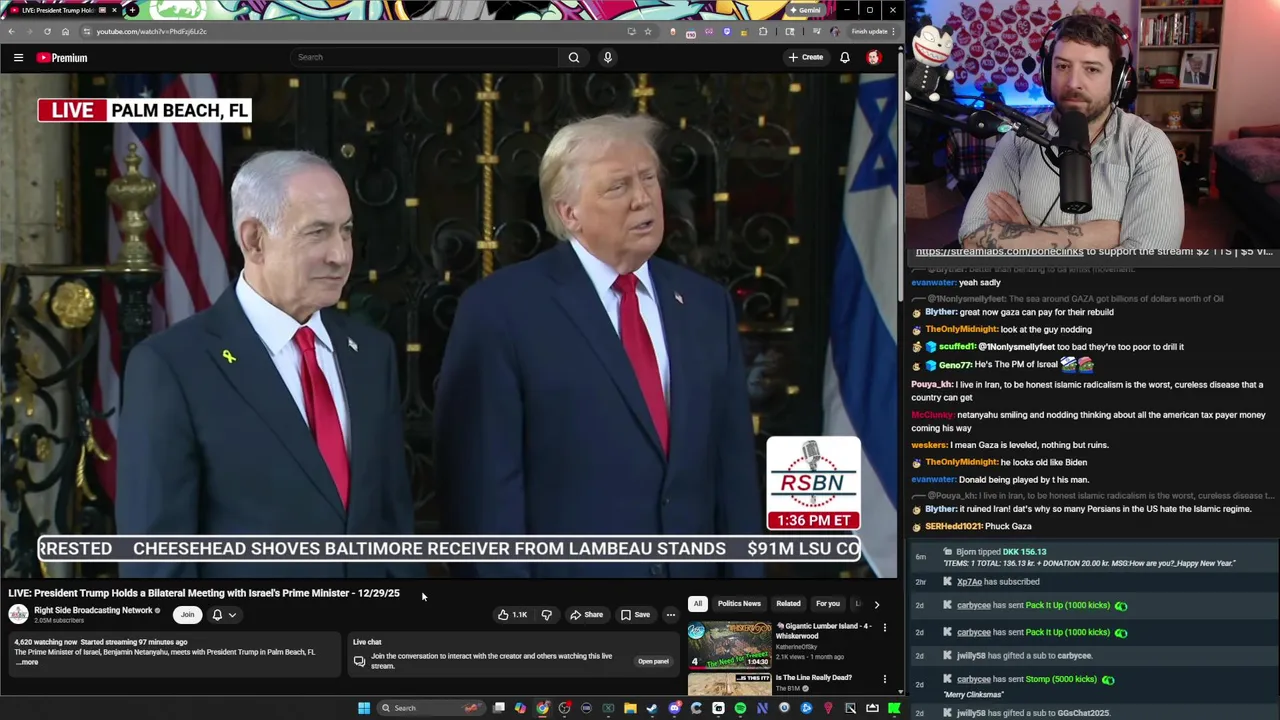1280x720 pixels.
Task: Open Is The Line Really Dead video
Action: [x=813, y=678]
